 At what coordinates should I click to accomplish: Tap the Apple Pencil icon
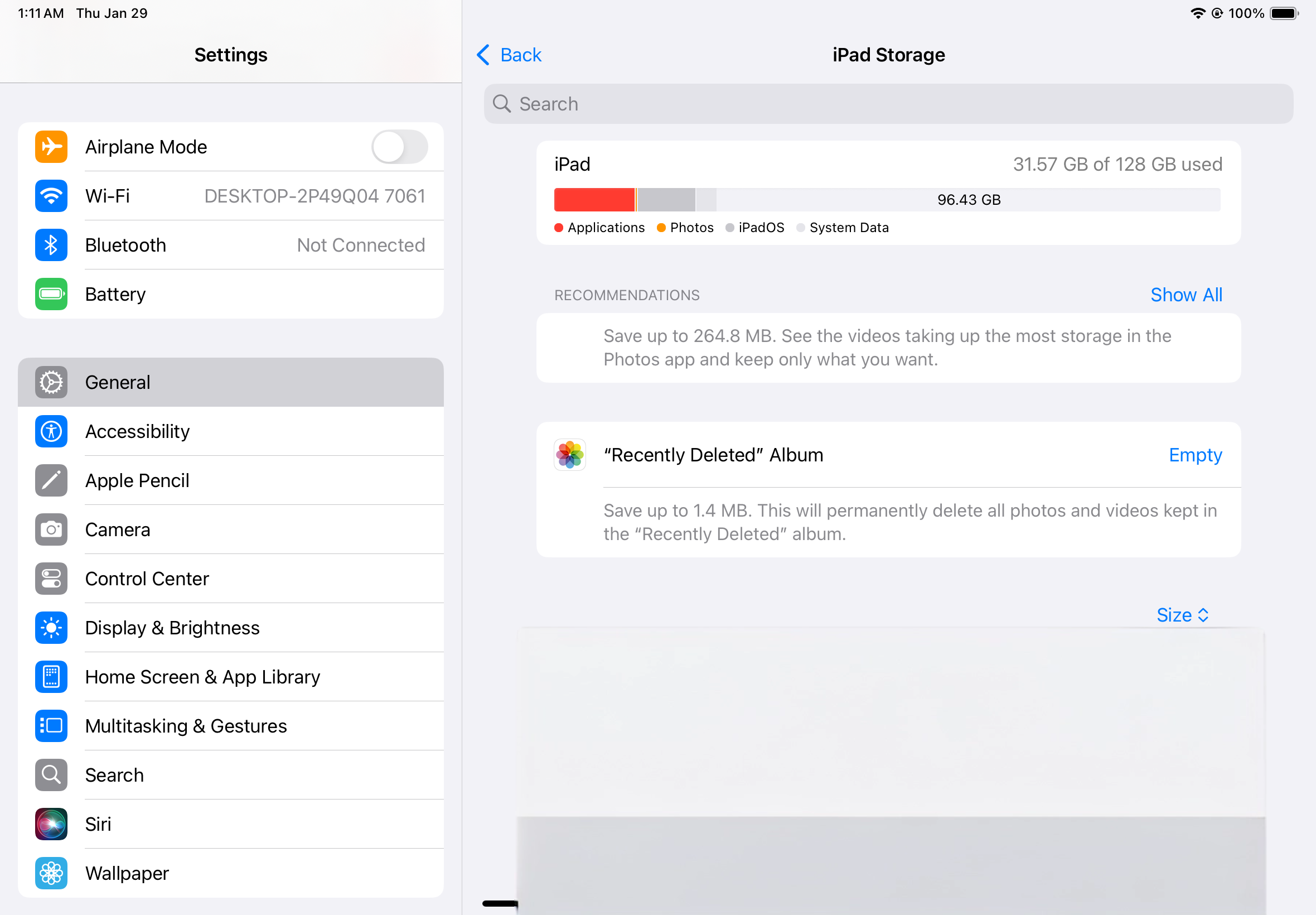[51, 480]
